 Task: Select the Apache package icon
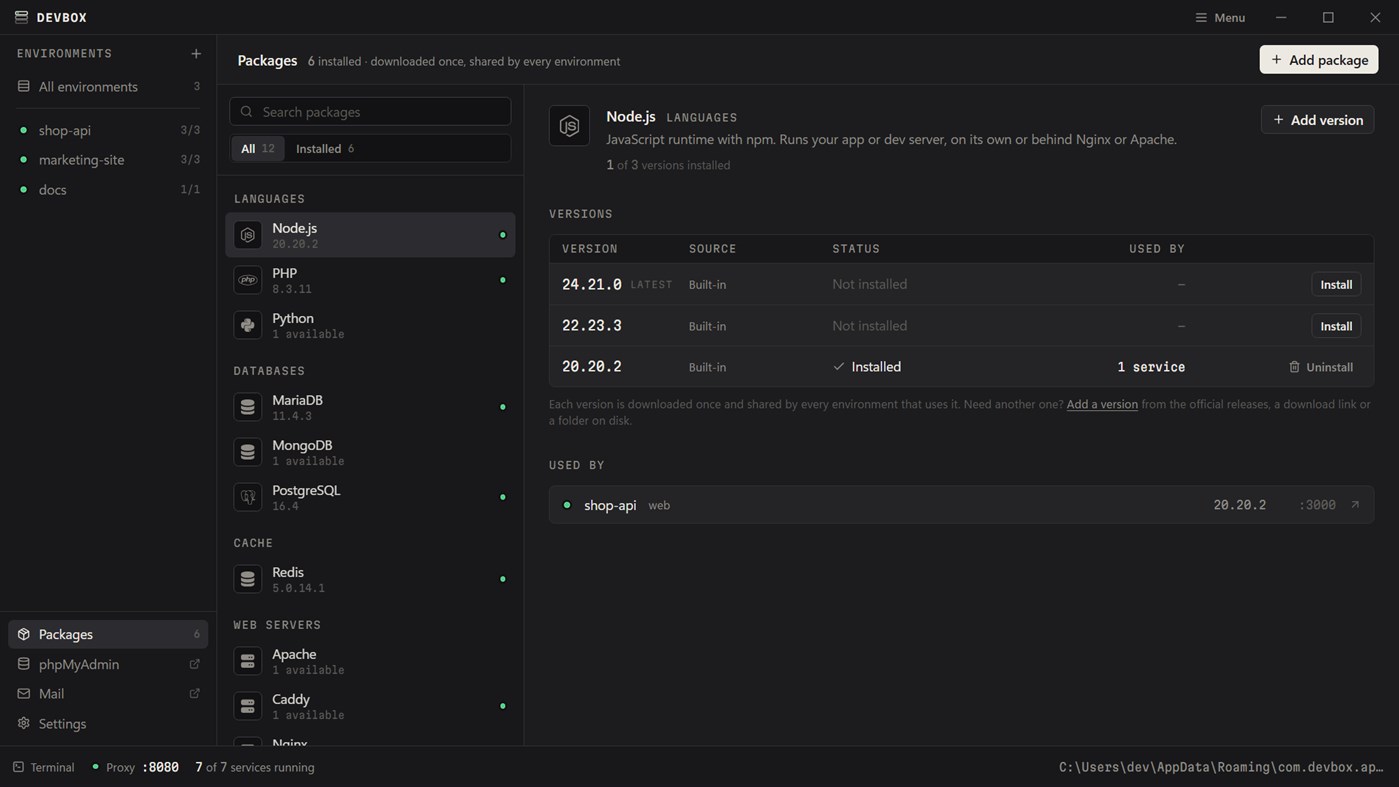[x=248, y=661]
